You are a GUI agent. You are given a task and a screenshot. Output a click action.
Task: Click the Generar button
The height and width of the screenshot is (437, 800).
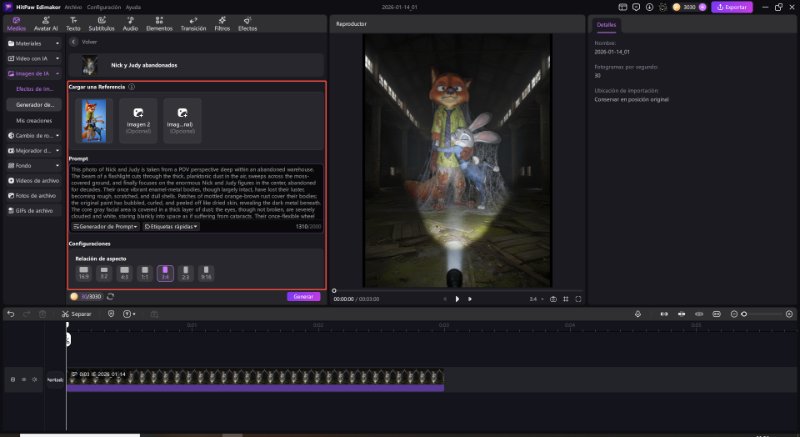[304, 296]
